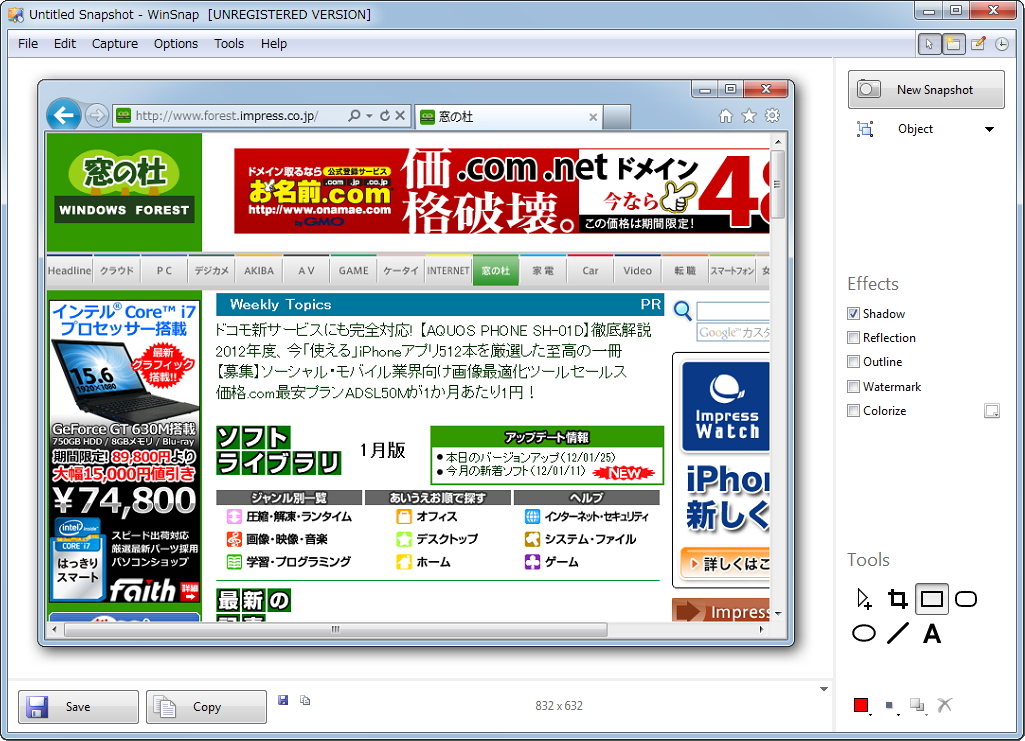The image size is (1025, 741).
Task: Pick the Line drawing tool
Action: point(897,632)
